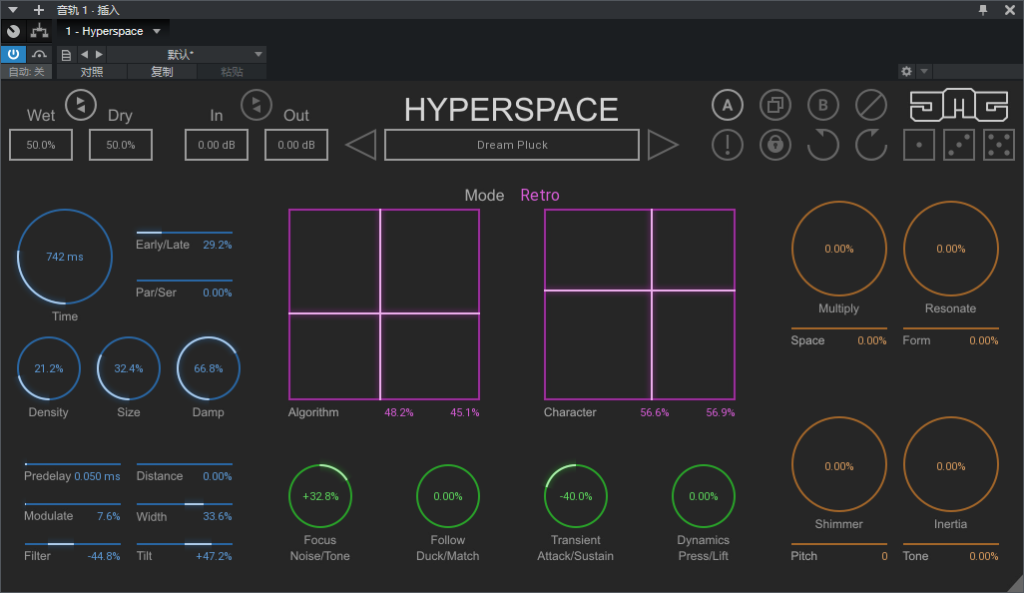The height and width of the screenshot is (593, 1024).
Task: Click the Algorithm XY pad
Action: (x=384, y=304)
